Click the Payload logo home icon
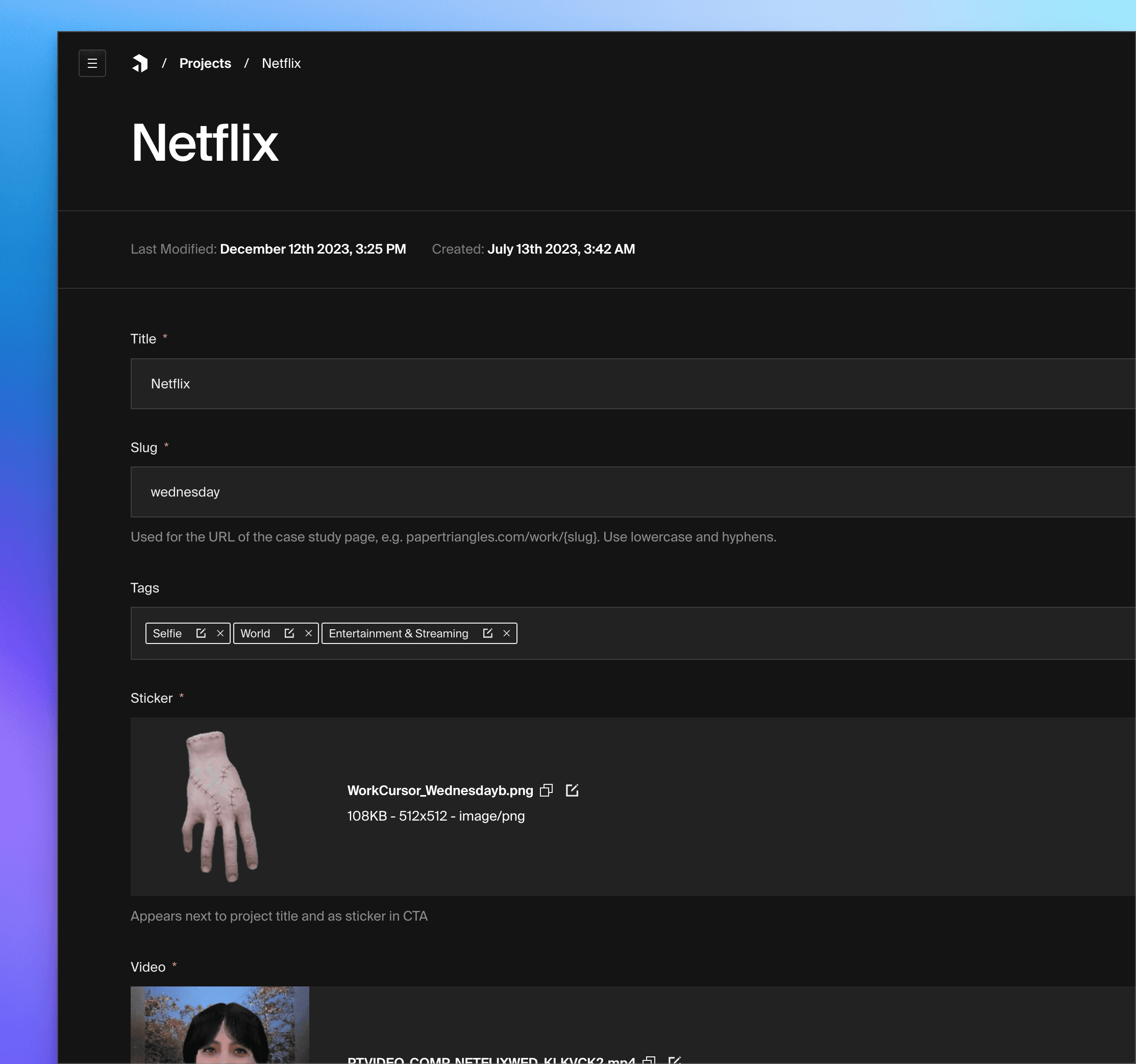This screenshot has height=1064, width=1136. pyautogui.click(x=140, y=63)
